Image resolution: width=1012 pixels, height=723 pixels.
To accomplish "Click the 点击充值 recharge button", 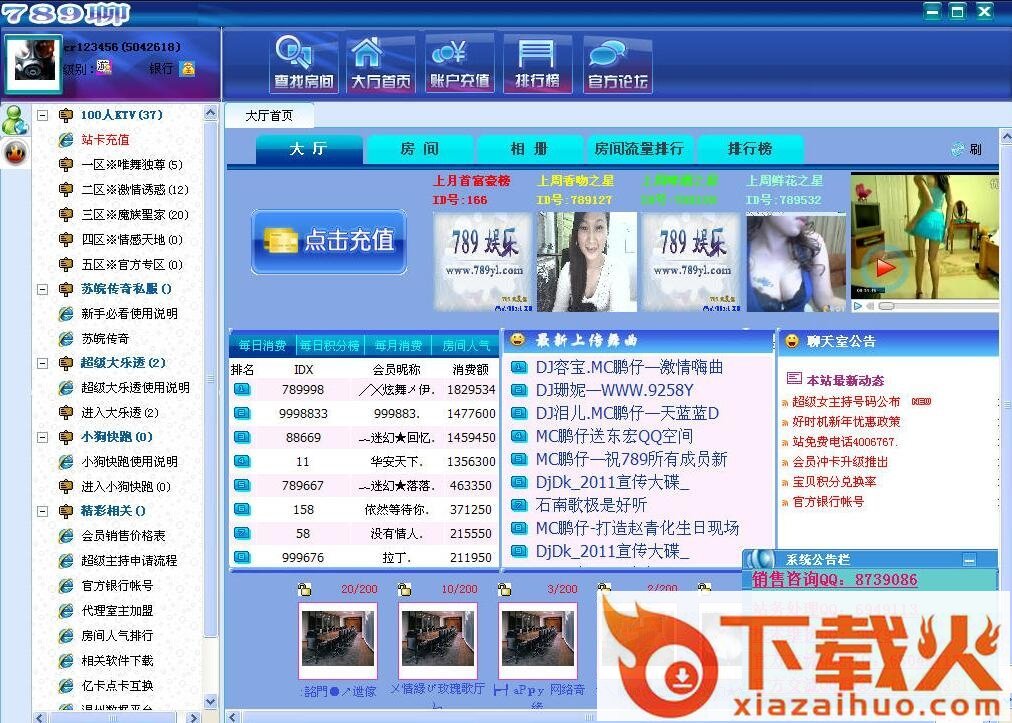I will 329,241.
